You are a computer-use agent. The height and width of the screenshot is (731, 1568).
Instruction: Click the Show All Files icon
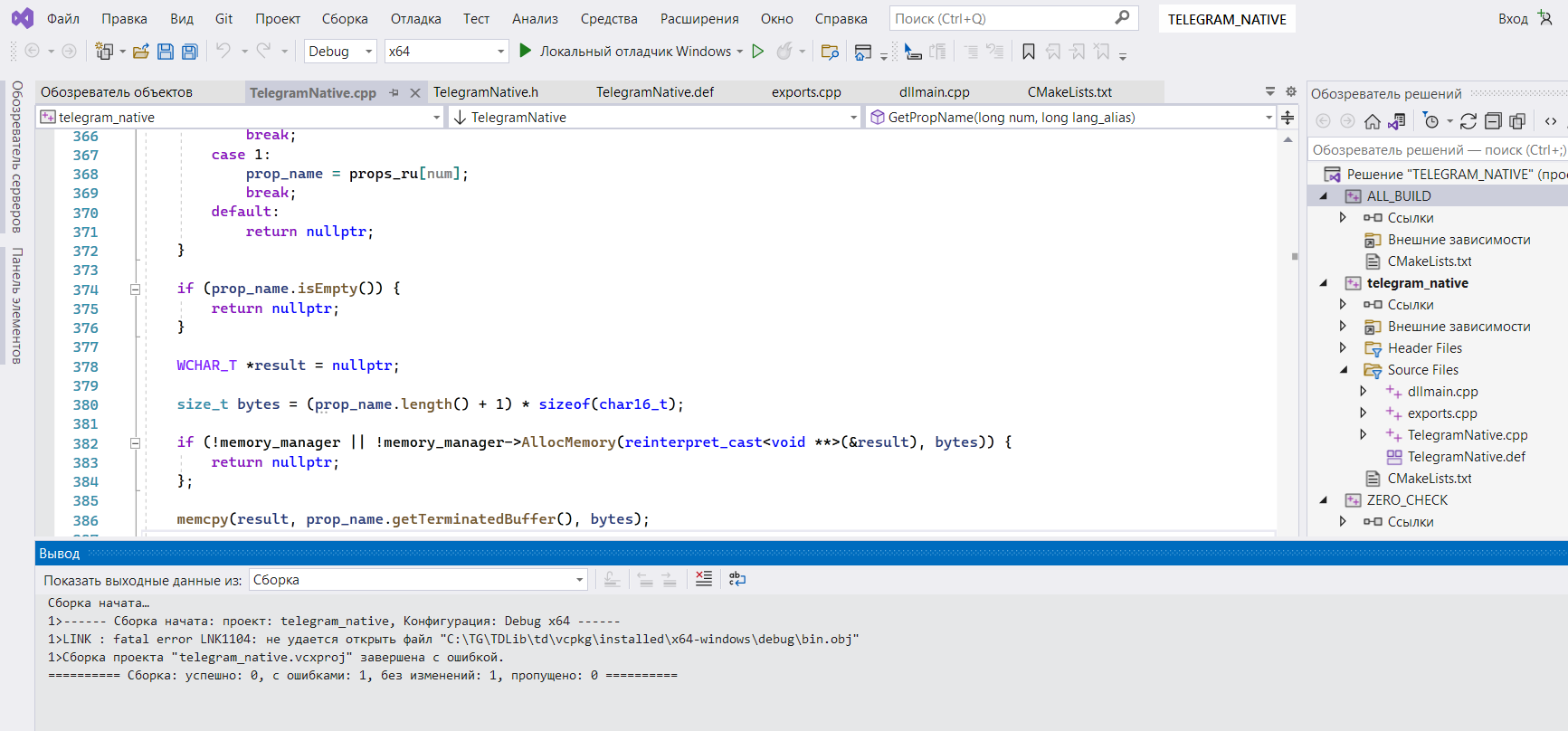1517,121
